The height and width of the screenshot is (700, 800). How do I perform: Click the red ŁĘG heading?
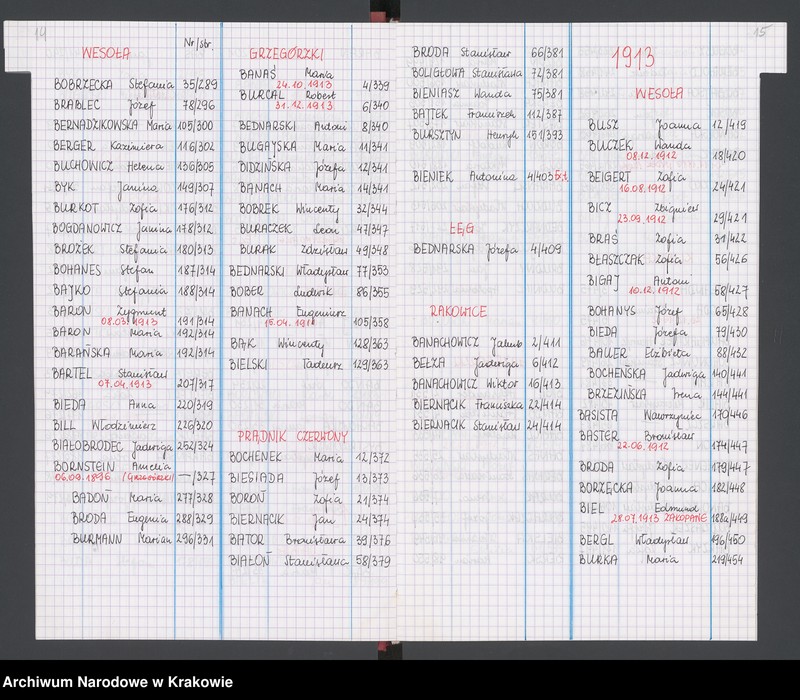point(462,229)
